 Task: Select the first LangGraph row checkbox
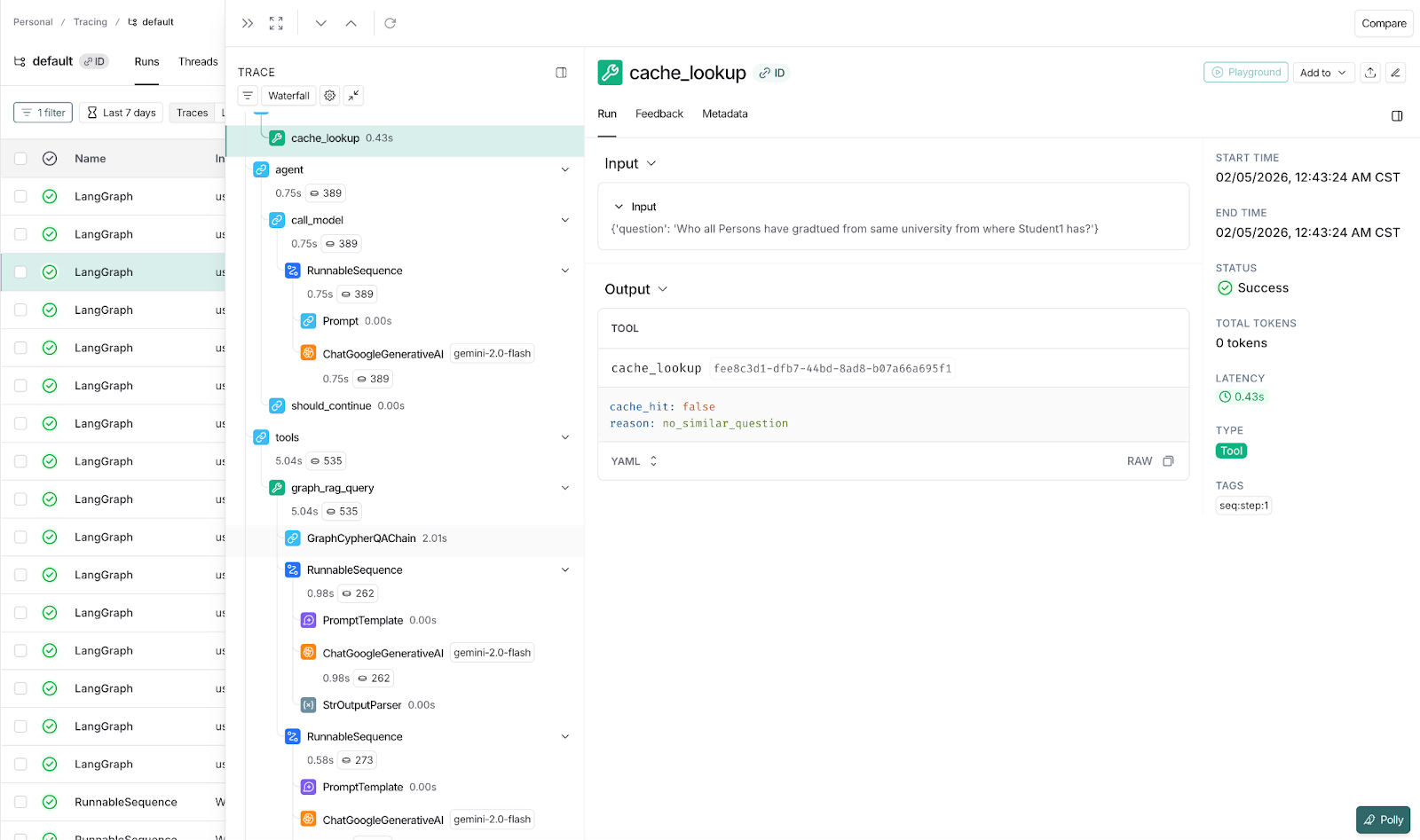tap(20, 197)
